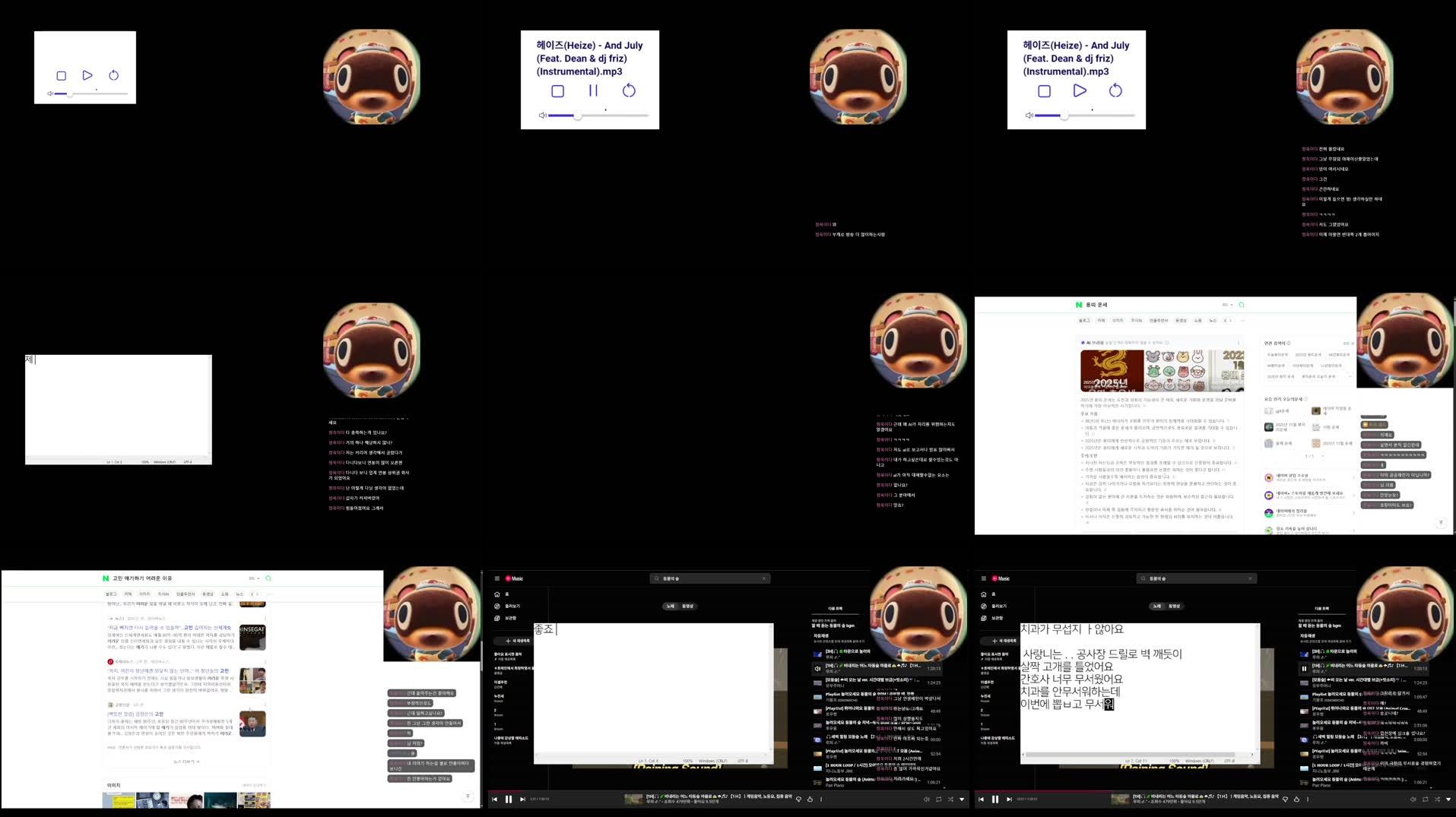Image resolution: width=1456 pixels, height=817 pixels.
Task: Switch to the 뉴스 tab on Naver results
Action: [x=1212, y=320]
